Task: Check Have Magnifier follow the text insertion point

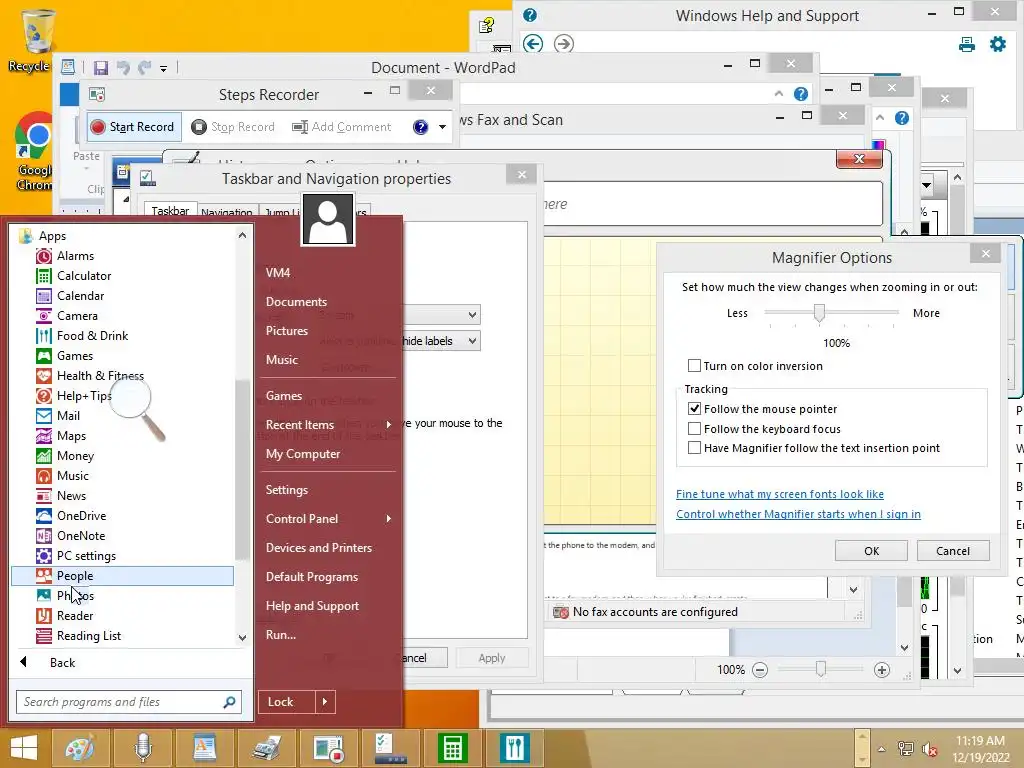Action: tap(694, 448)
